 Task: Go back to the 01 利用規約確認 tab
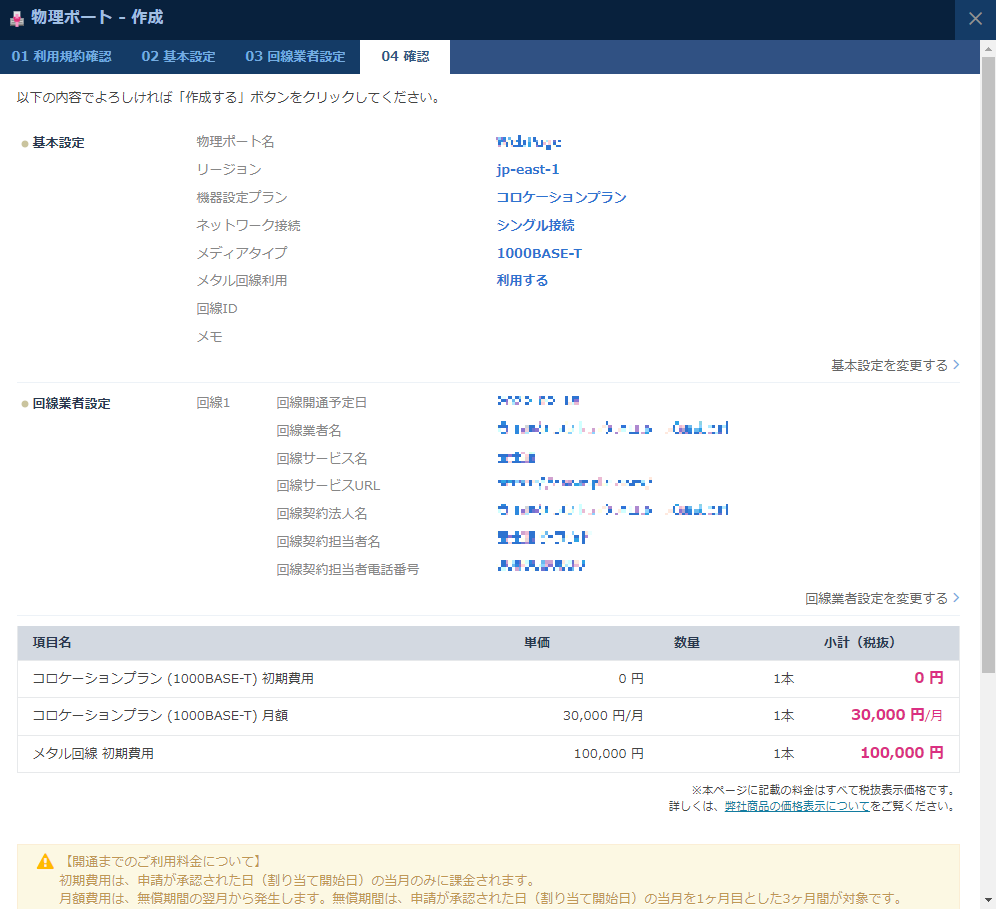(61, 57)
